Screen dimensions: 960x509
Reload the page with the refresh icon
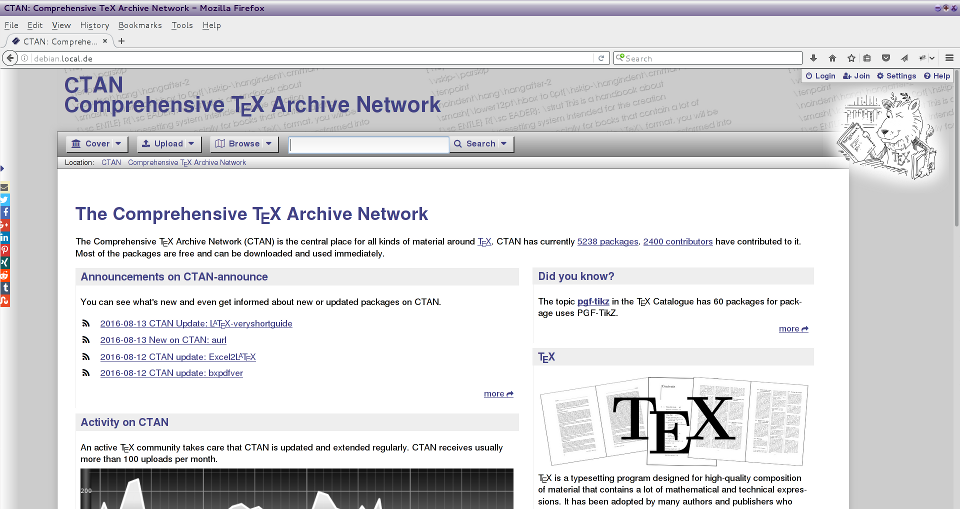(601, 58)
